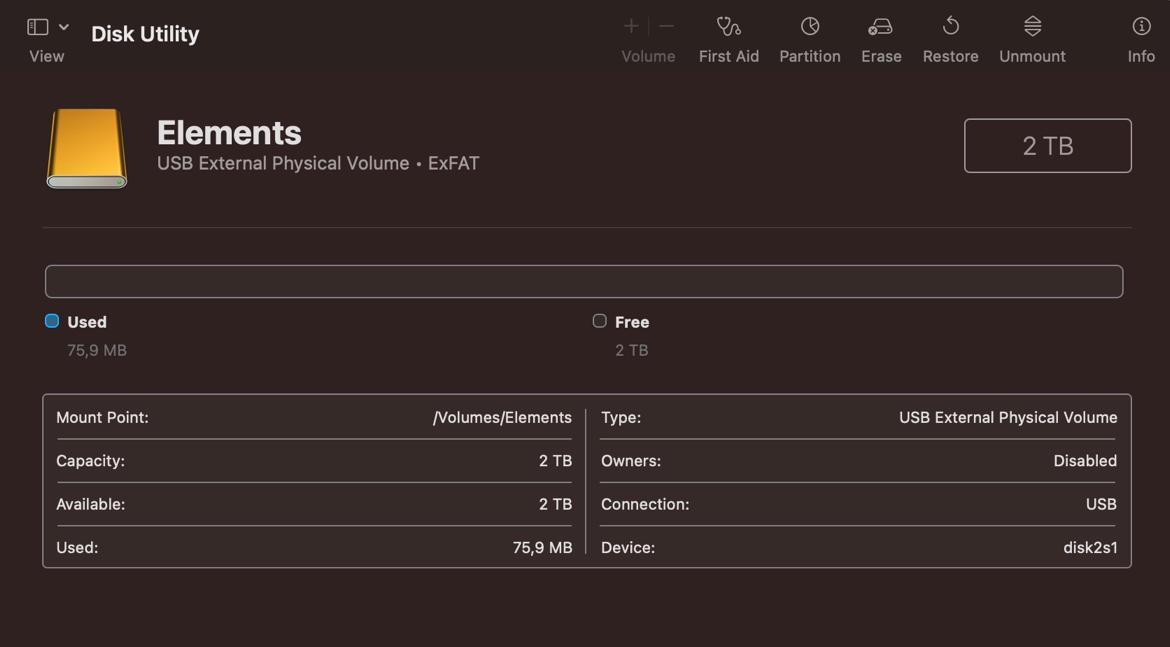
Task: Select the yellow Elements drive icon
Action: [87, 148]
